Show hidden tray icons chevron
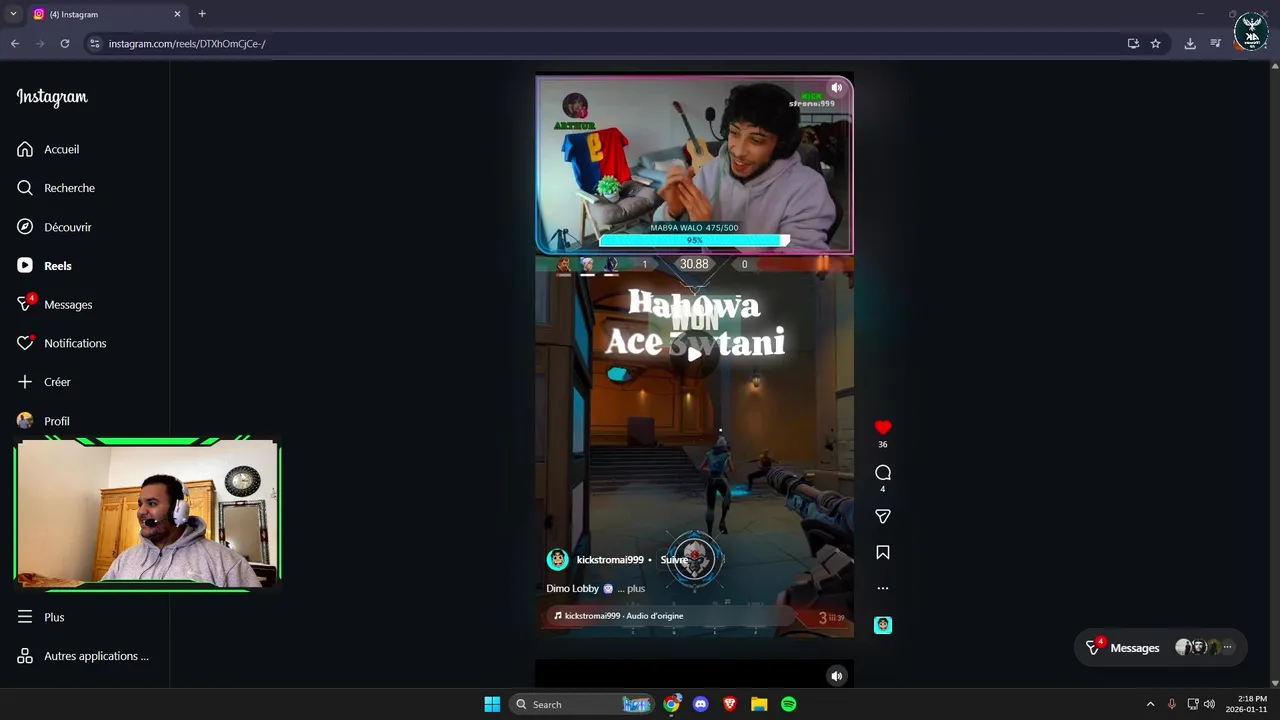The image size is (1280, 720). [1150, 705]
